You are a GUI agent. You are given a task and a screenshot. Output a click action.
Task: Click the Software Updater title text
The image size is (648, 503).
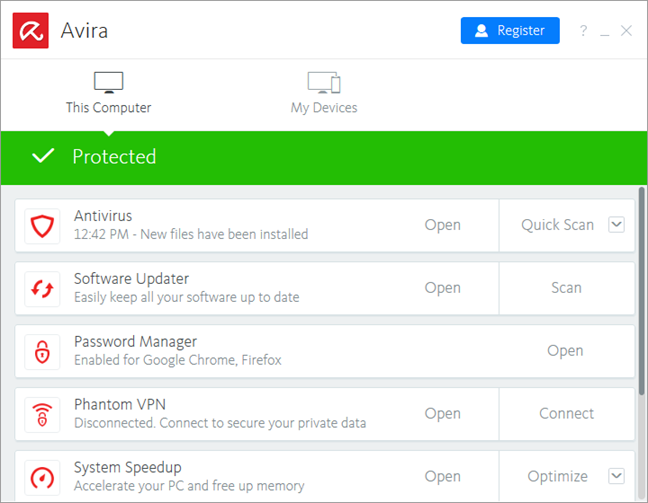pos(131,279)
